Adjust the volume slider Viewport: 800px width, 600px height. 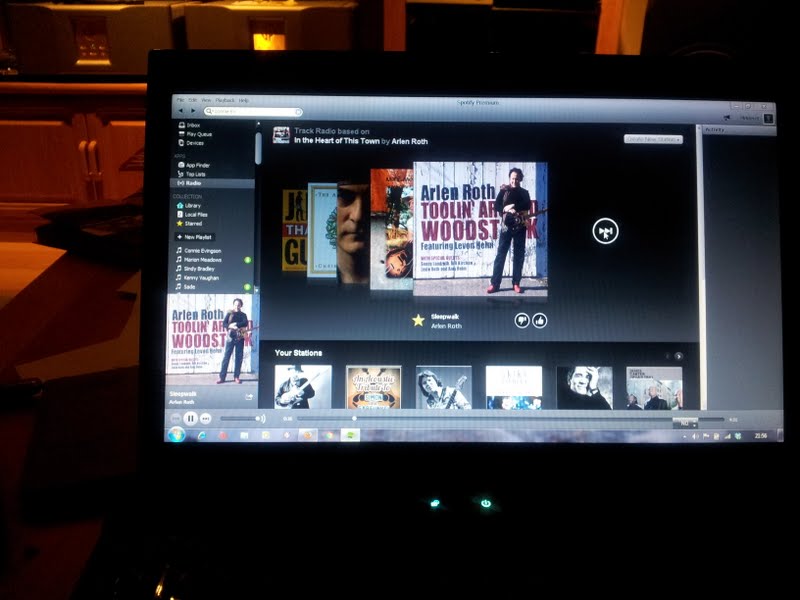click(239, 419)
